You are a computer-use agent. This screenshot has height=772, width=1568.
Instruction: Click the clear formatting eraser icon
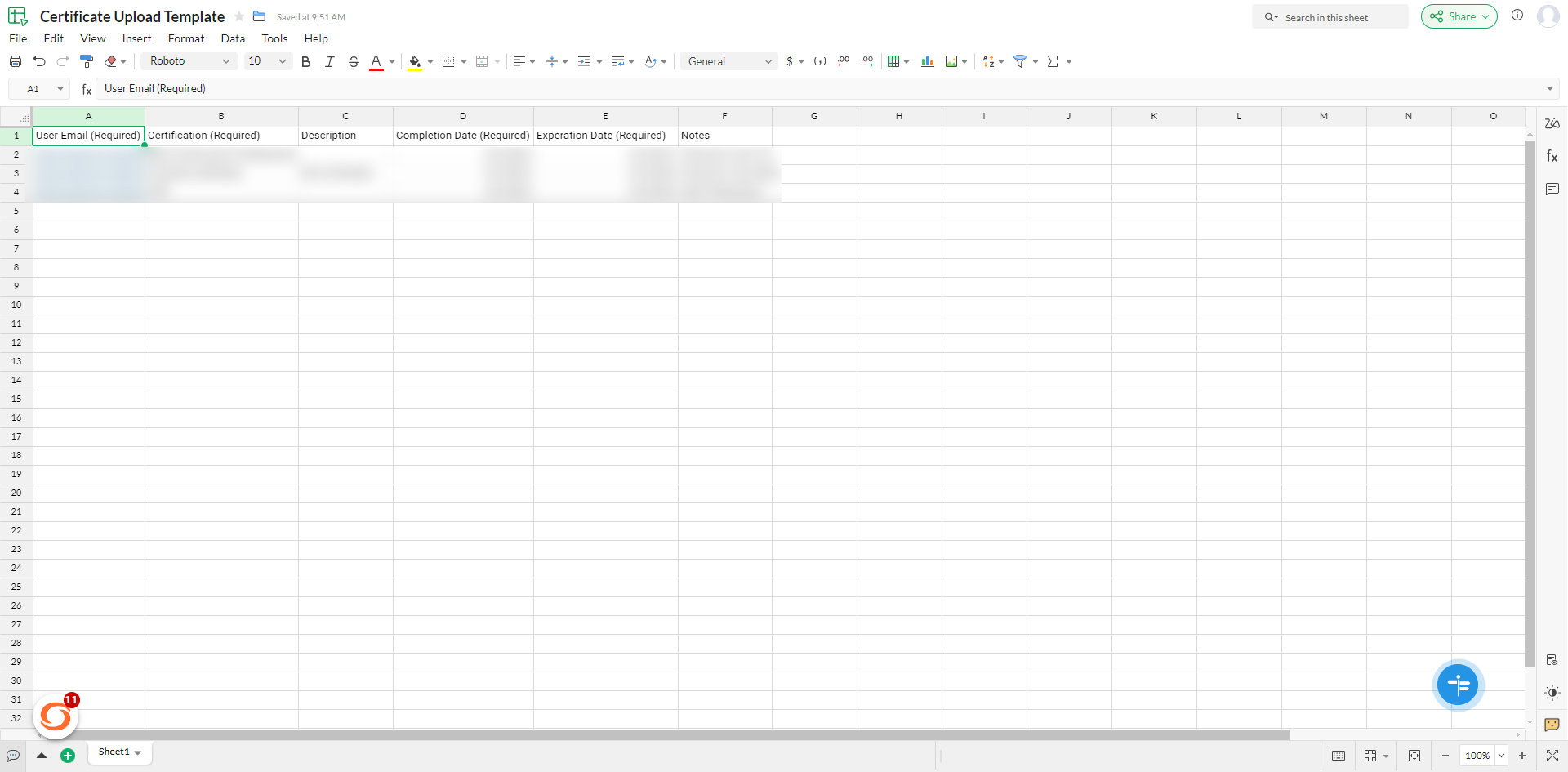coord(111,61)
